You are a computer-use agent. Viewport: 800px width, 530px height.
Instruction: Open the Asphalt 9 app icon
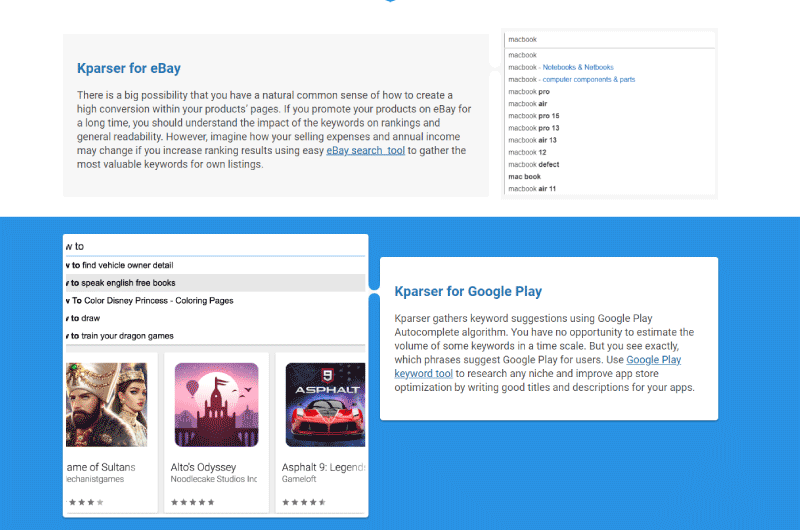pos(326,405)
